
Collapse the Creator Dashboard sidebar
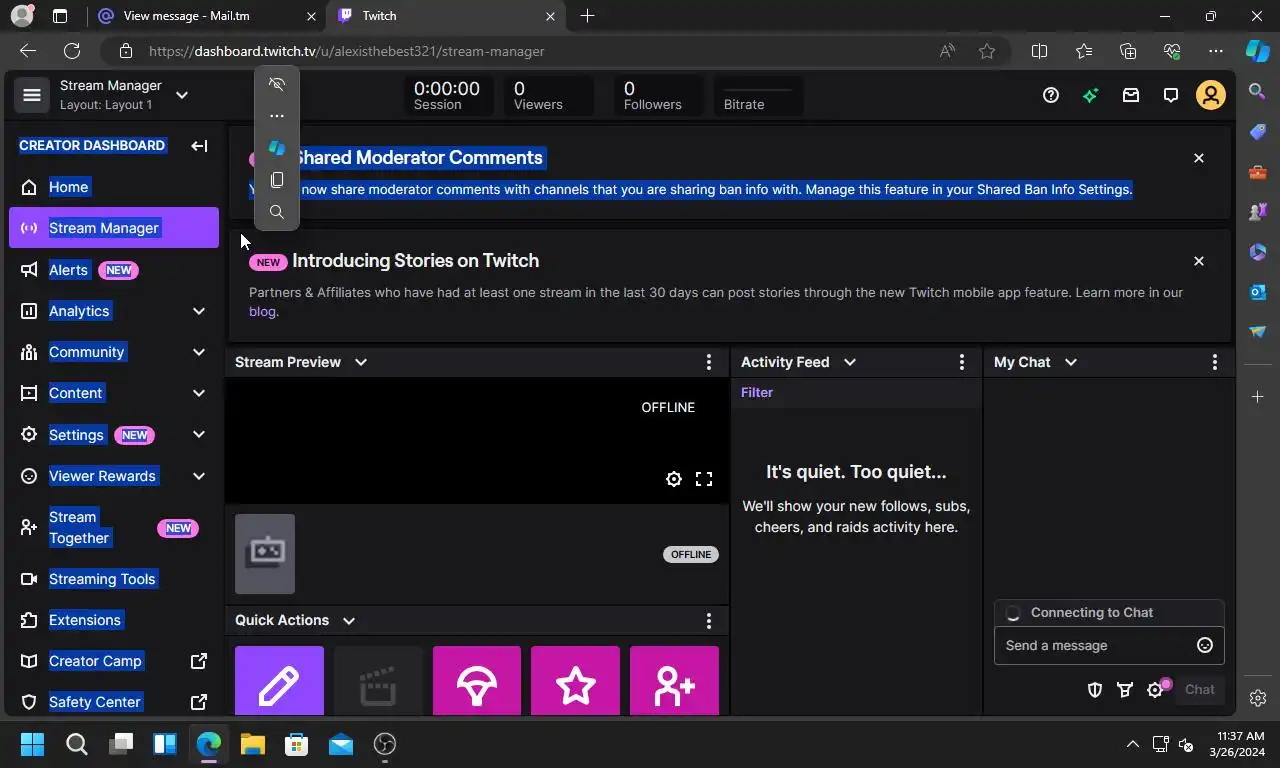click(x=199, y=146)
